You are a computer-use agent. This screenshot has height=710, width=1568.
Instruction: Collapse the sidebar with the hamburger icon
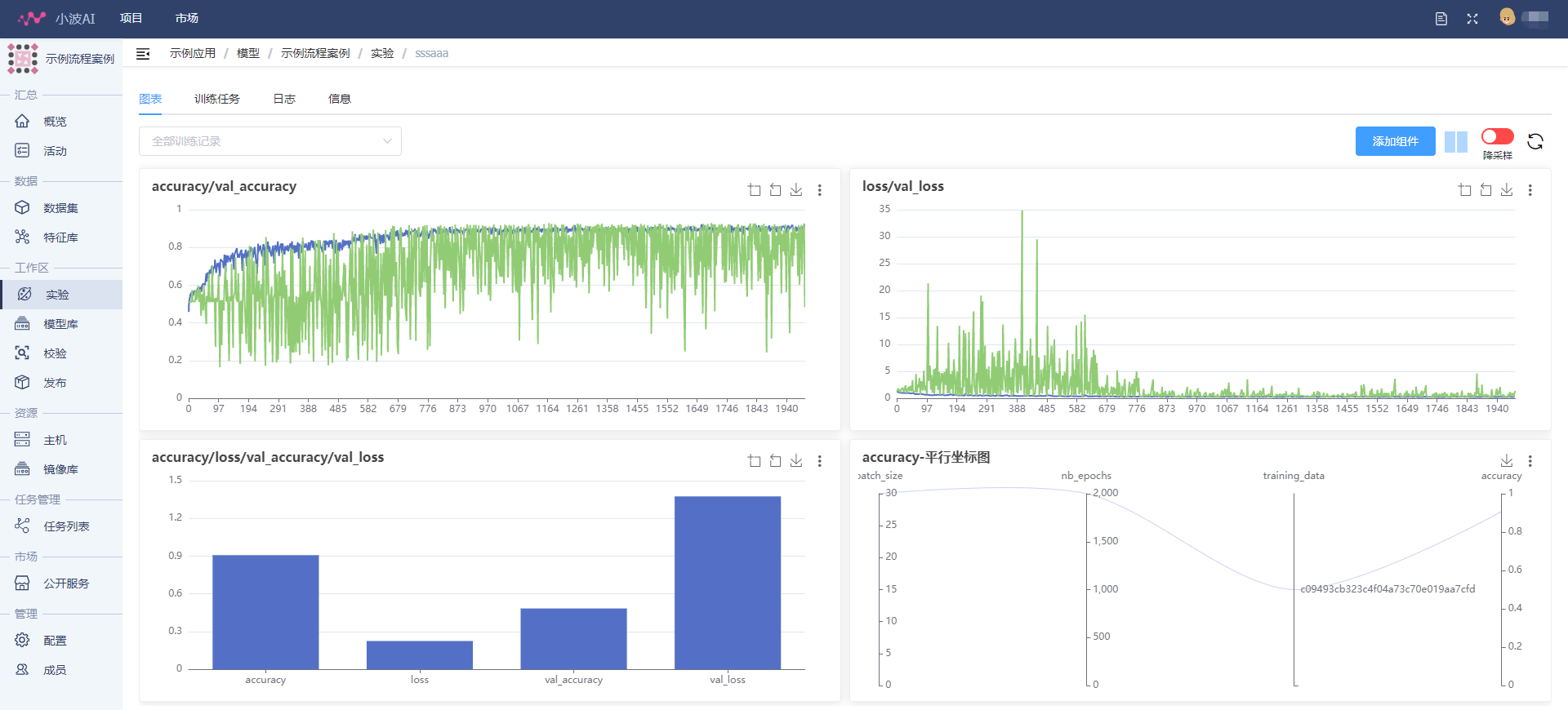[x=143, y=54]
